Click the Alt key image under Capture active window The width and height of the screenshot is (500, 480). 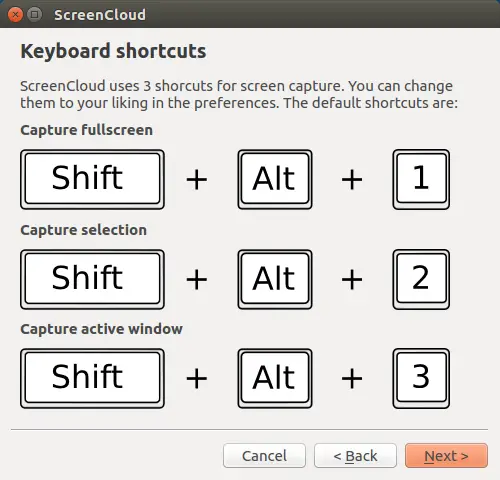tap(275, 378)
